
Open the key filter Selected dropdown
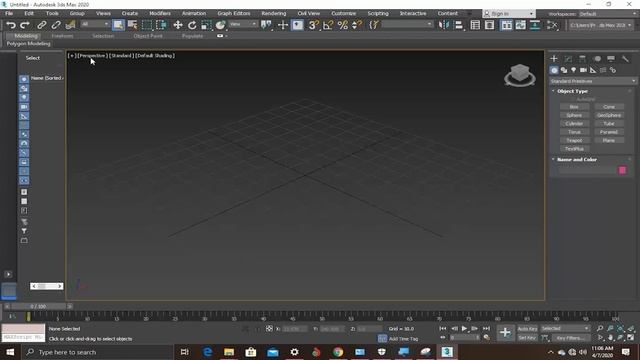pyautogui.click(x=565, y=329)
